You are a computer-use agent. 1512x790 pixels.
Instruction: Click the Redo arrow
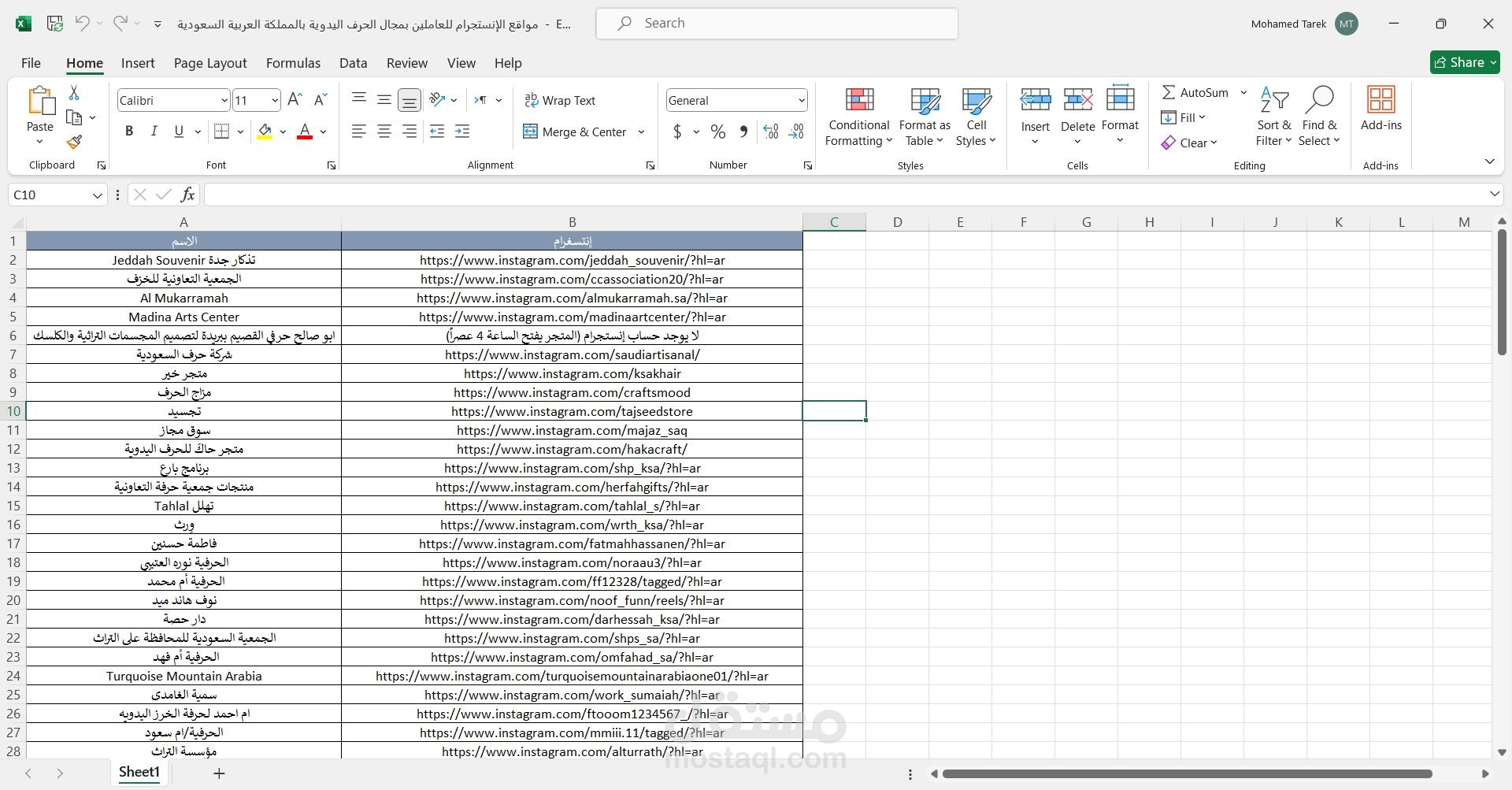[x=120, y=24]
